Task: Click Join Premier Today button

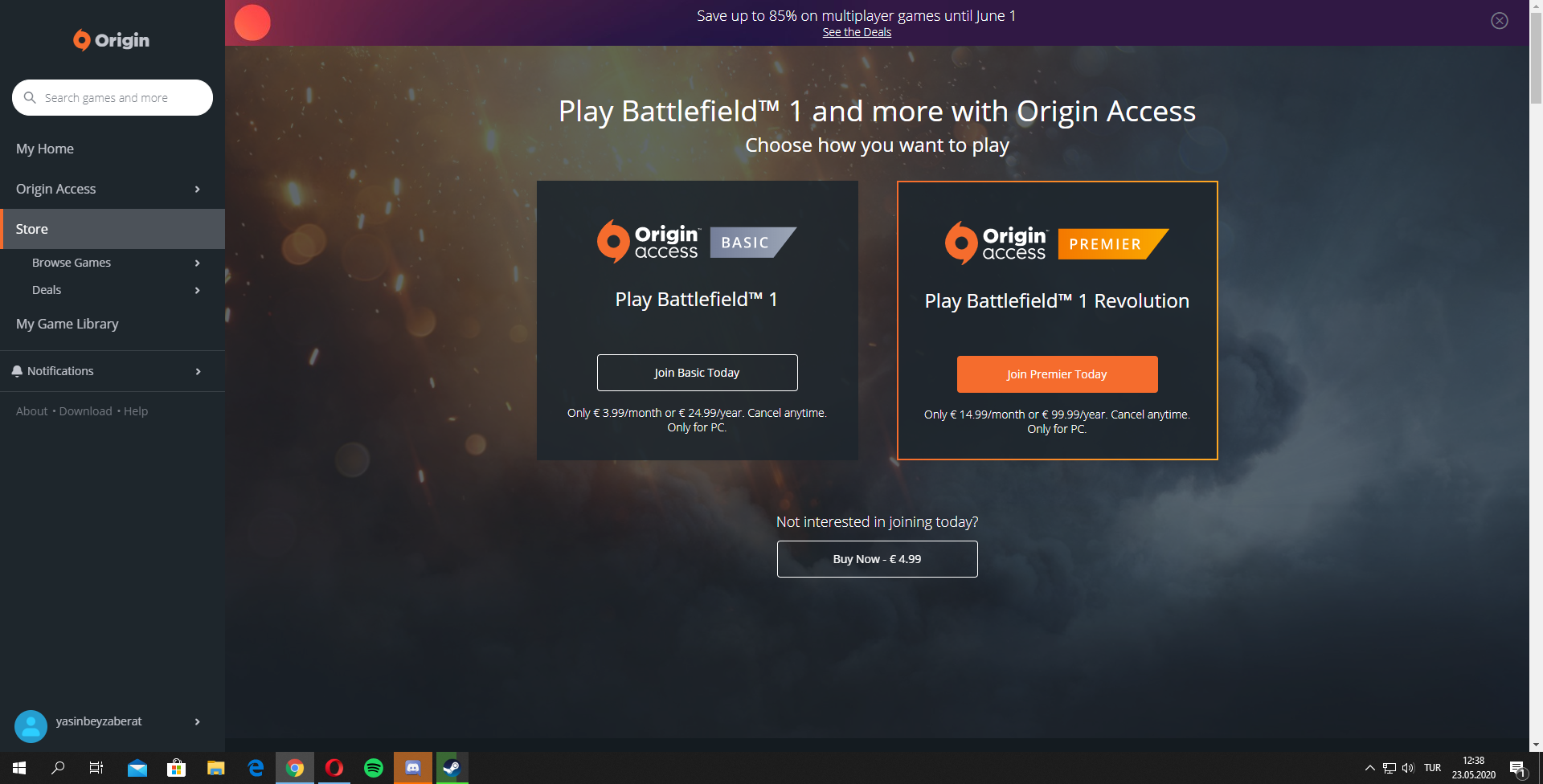Action: (x=1057, y=374)
